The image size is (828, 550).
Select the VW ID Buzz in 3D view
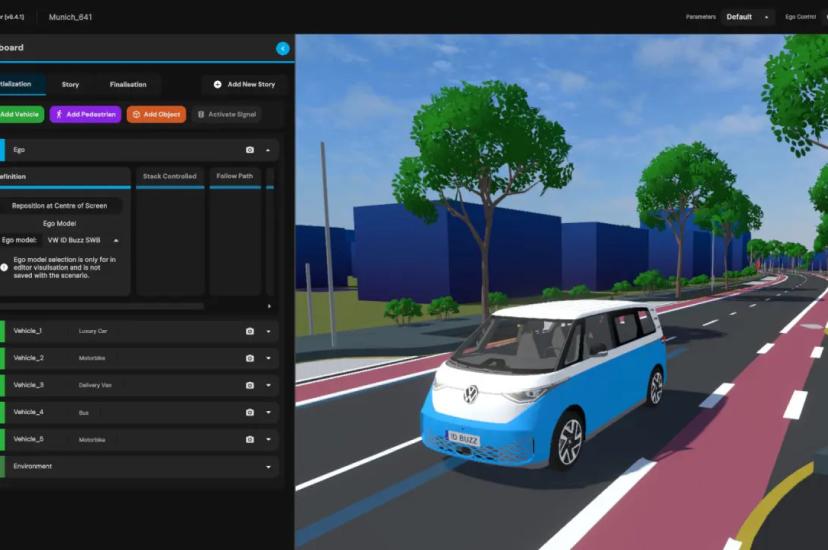pos(543,383)
